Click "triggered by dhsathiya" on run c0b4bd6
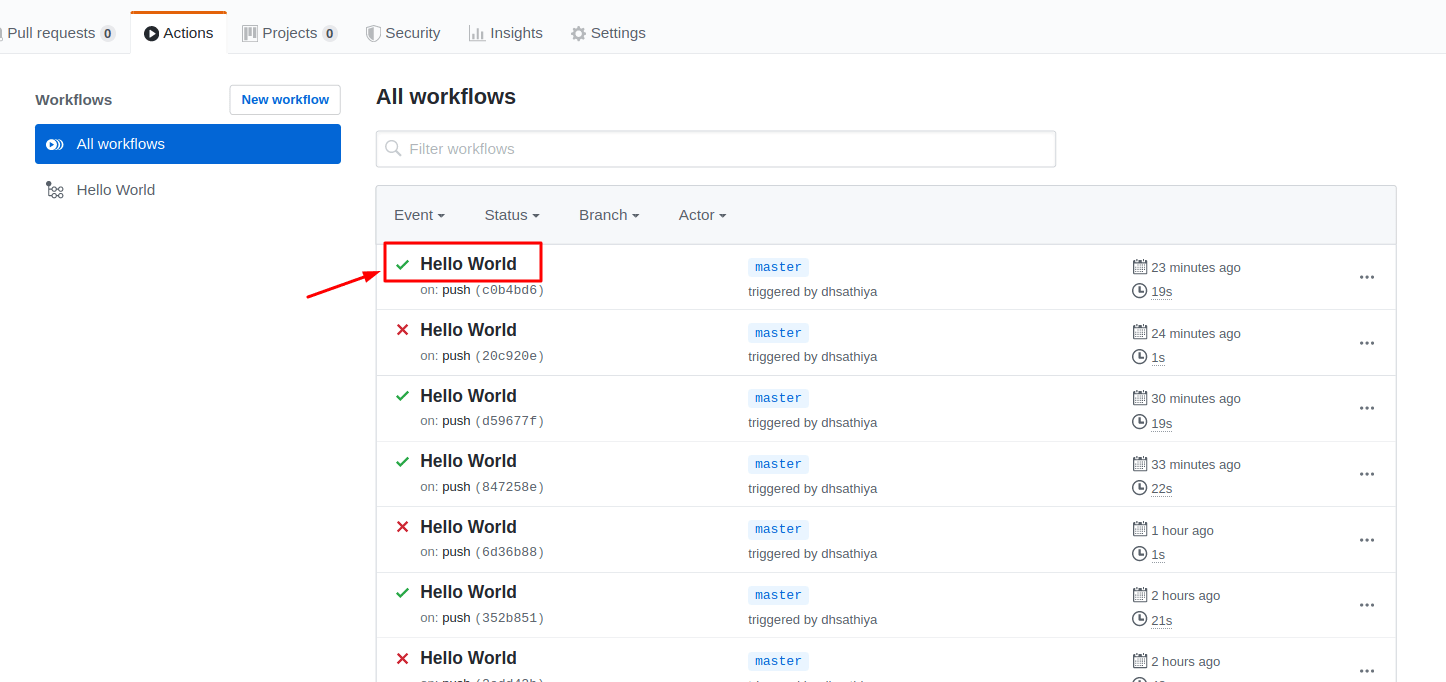1446x682 pixels. (x=813, y=292)
